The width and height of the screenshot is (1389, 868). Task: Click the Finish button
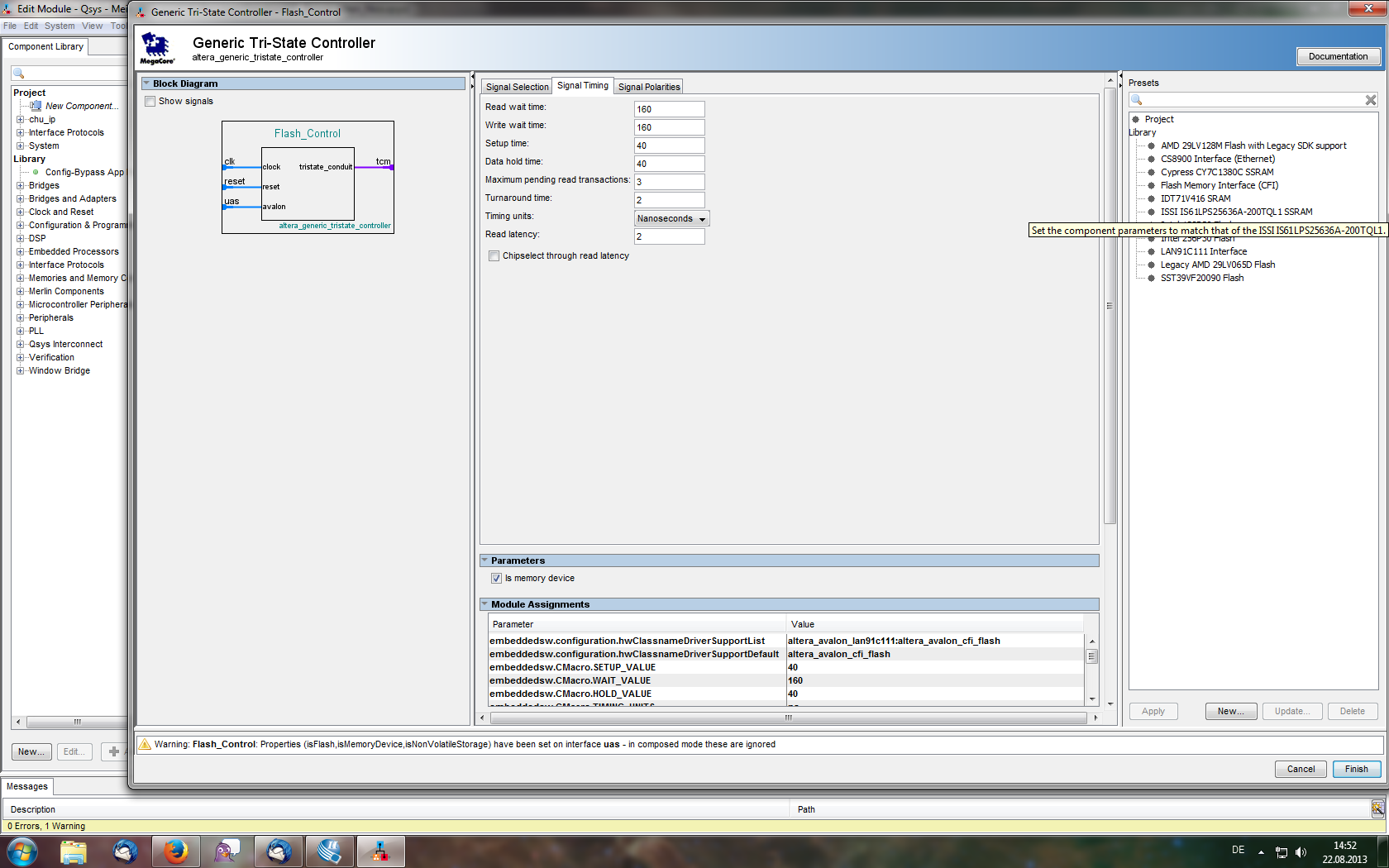pos(1356,769)
